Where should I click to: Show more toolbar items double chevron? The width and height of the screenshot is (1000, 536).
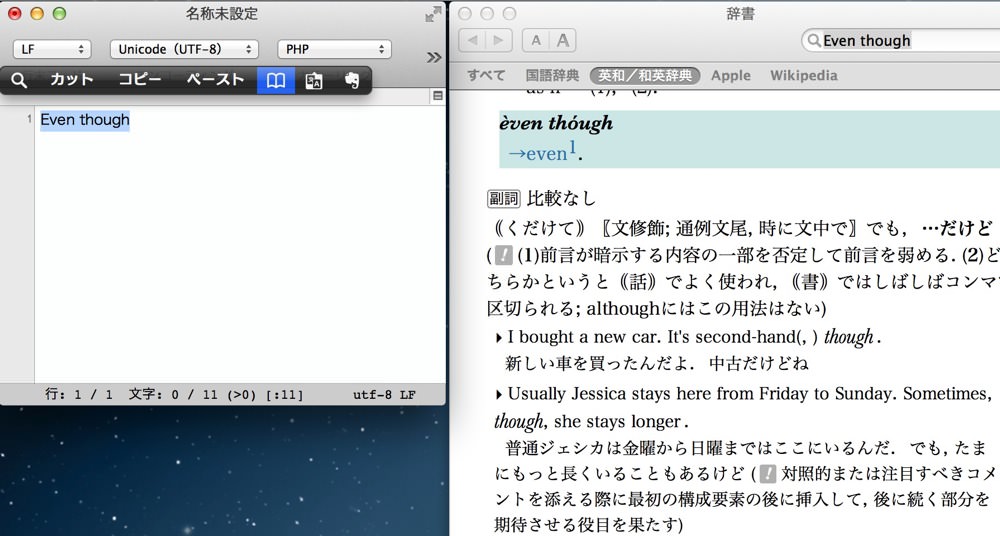[434, 57]
